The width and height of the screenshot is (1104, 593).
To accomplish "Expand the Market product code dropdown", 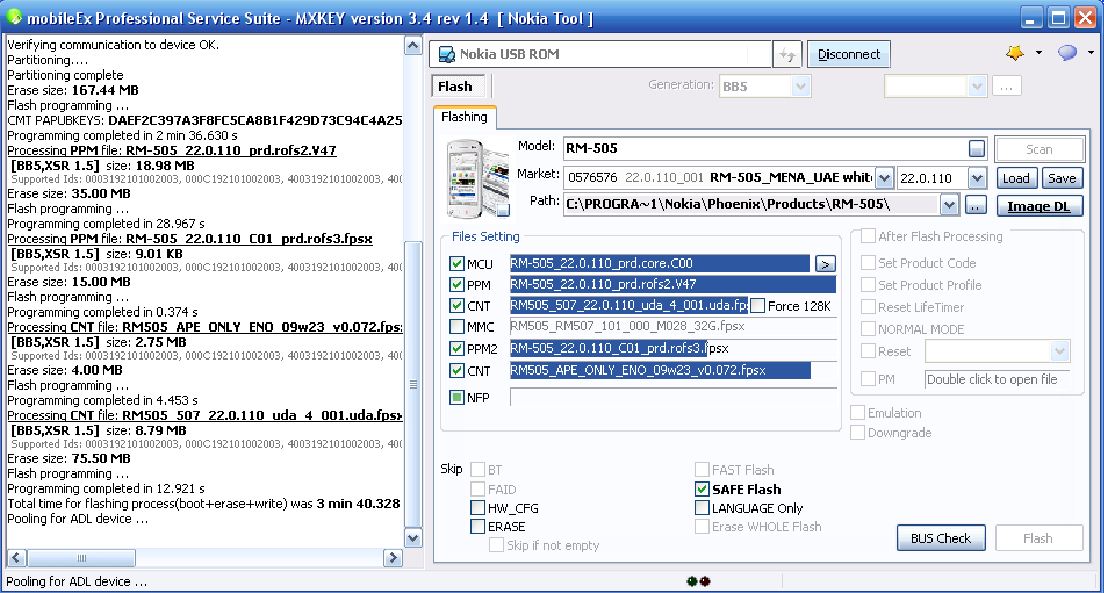I will point(884,178).
